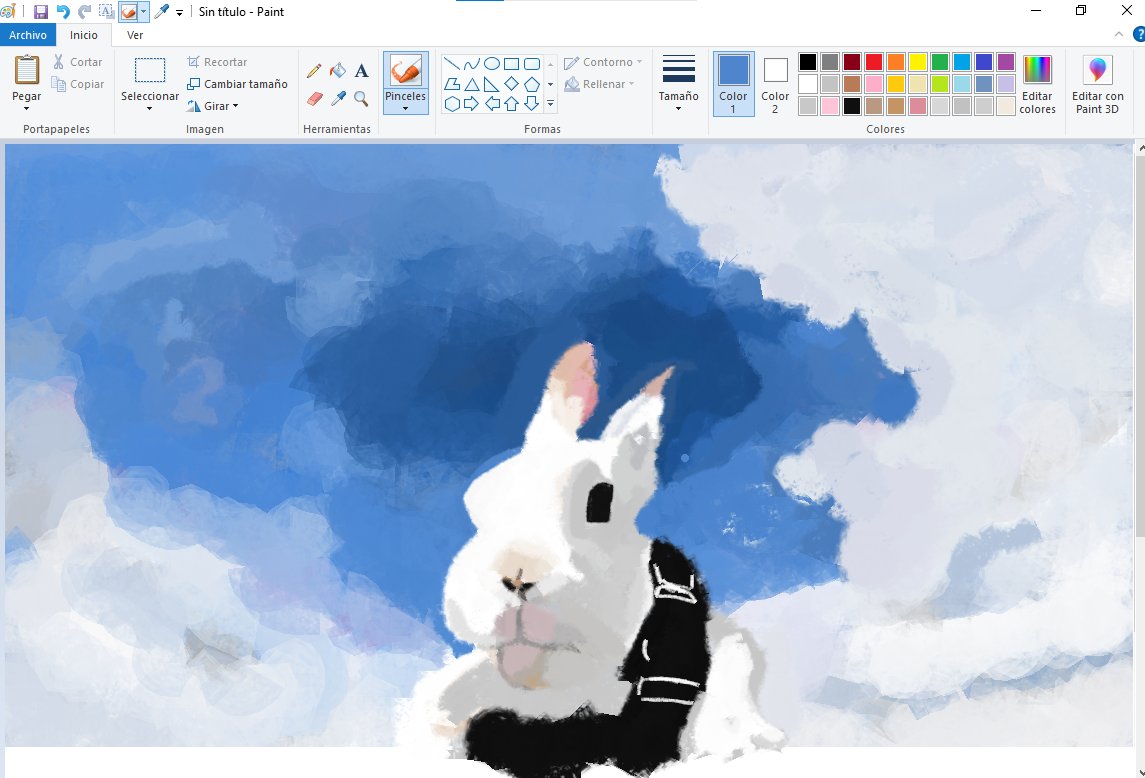The image size is (1145, 778).
Task: Save the file from quick access toolbar
Action: pyautogui.click(x=41, y=12)
